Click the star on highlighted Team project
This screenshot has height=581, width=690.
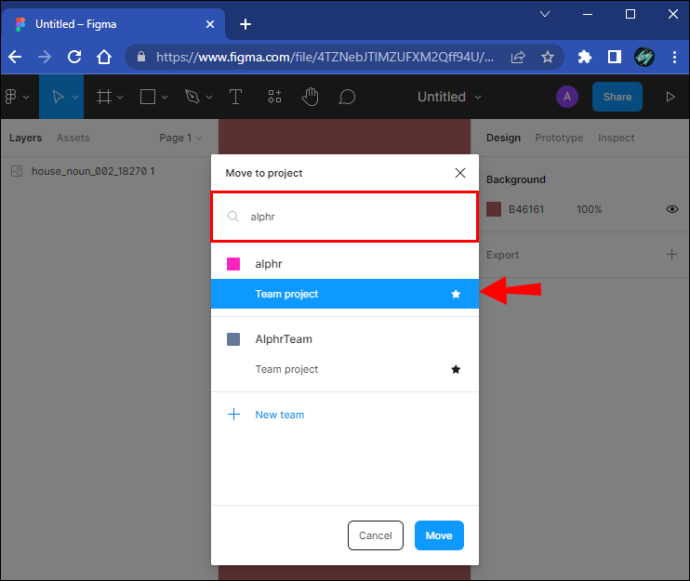click(456, 294)
